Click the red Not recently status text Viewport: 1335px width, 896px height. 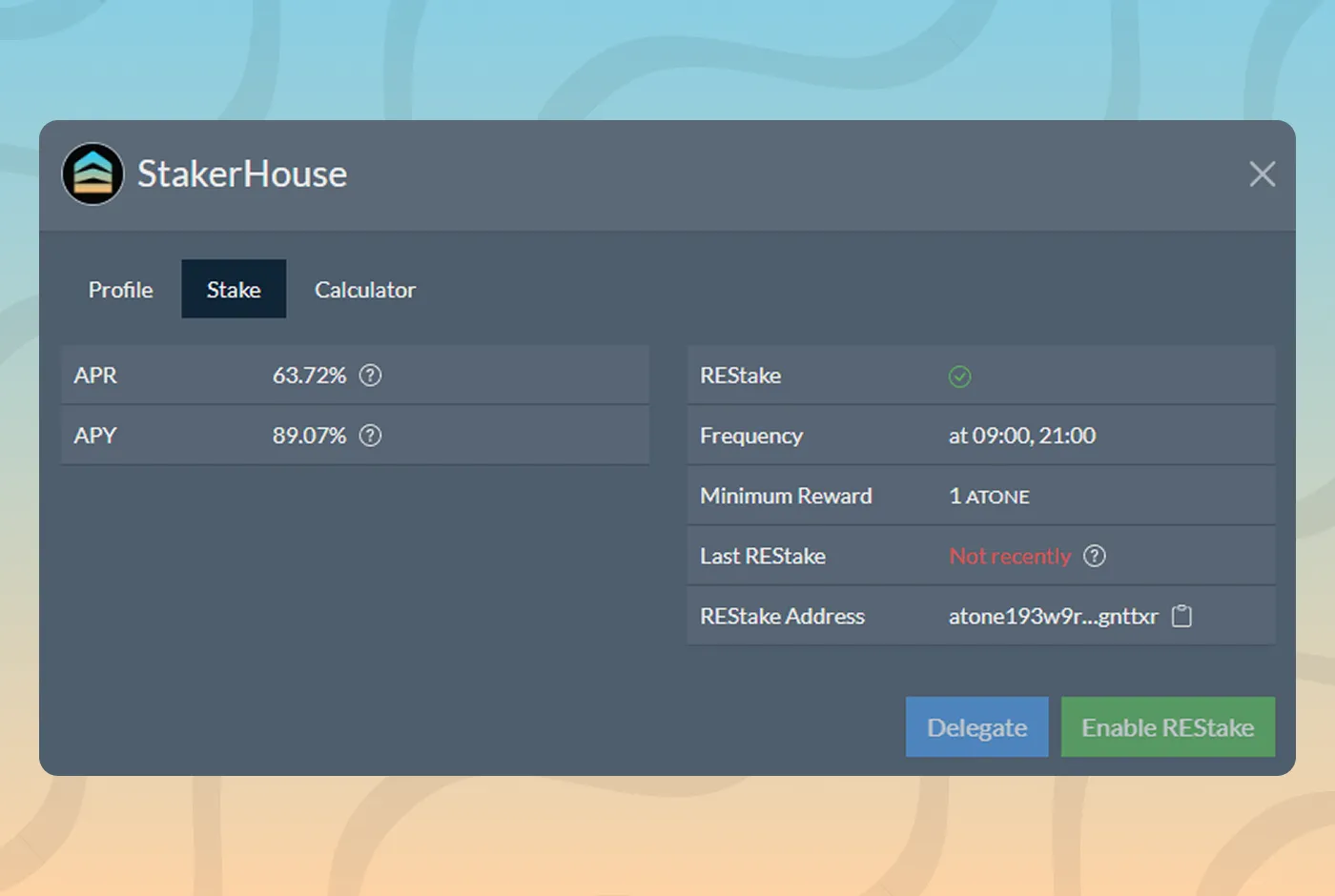[1010, 557]
